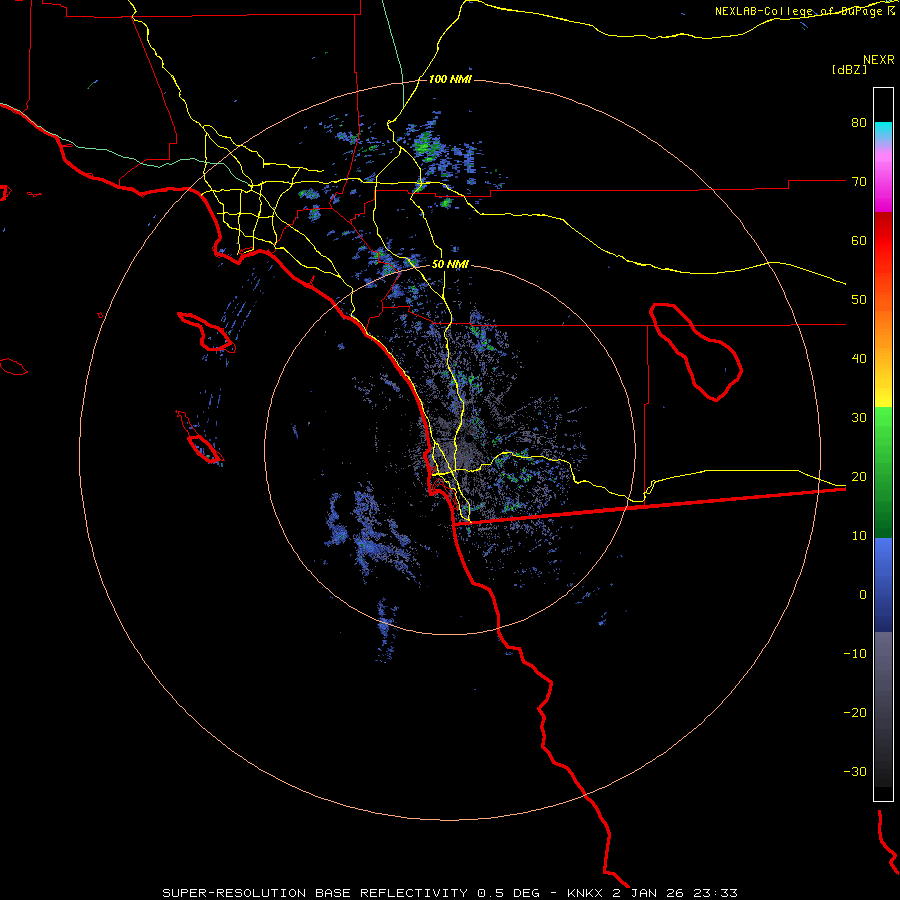This screenshot has width=900, height=900.
Task: Click the 50 dBZ scale value
Action: [x=859, y=300]
